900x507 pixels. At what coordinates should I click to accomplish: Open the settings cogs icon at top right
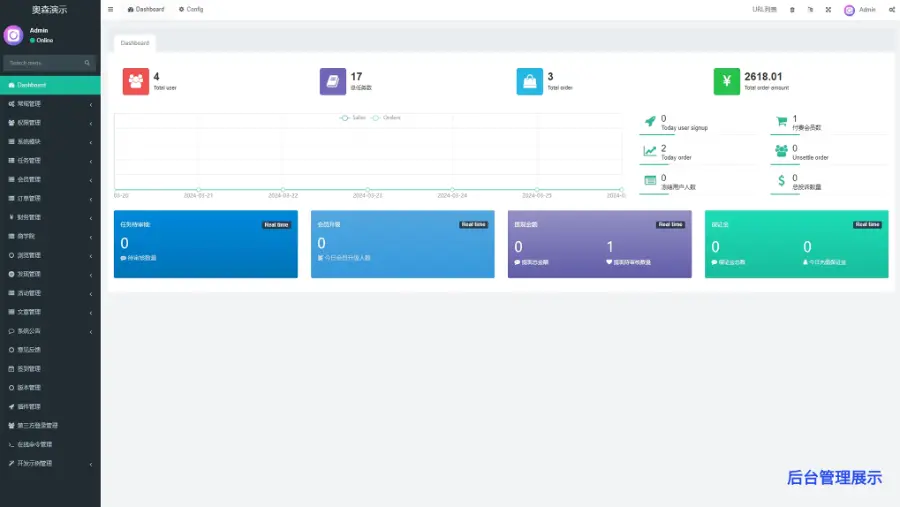889,9
